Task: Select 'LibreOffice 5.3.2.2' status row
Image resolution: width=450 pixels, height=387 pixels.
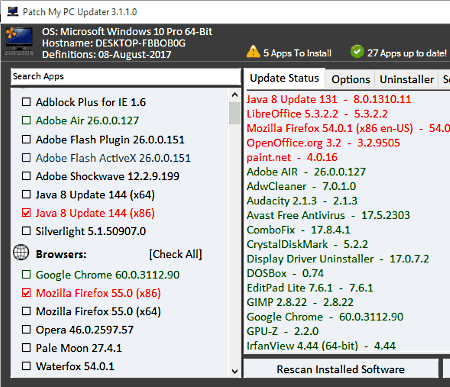Action: 317,114
